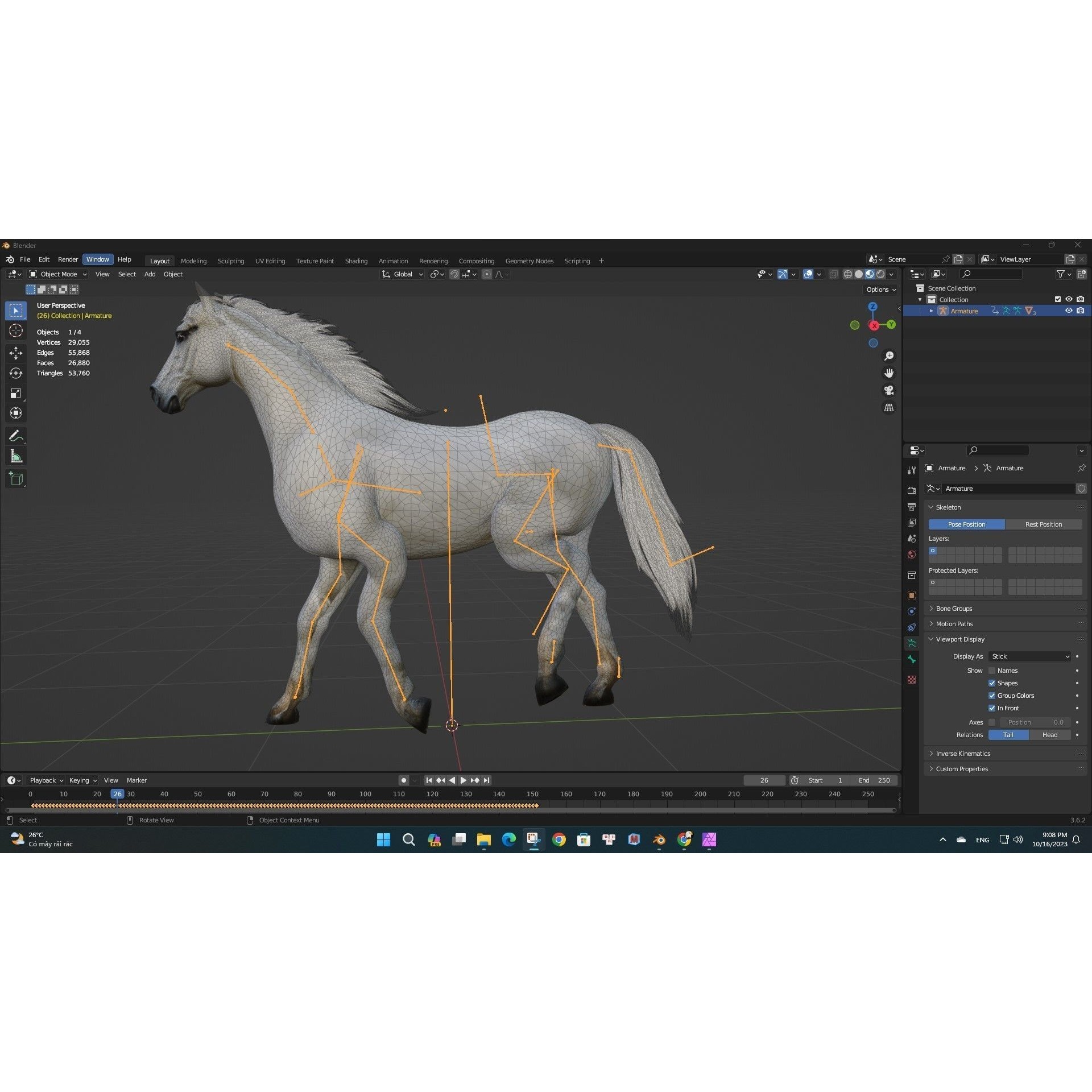Select the Move tool in the toolbar

coord(16,353)
